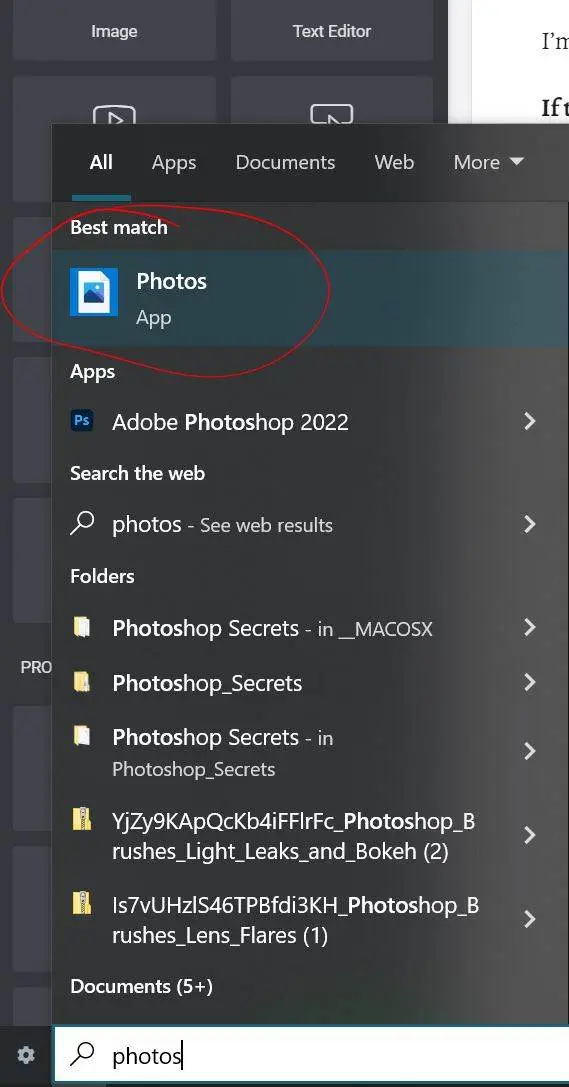Click the Light_Leaks_and_Bokeh zip file icon
The image size is (569, 1087).
(x=82, y=819)
